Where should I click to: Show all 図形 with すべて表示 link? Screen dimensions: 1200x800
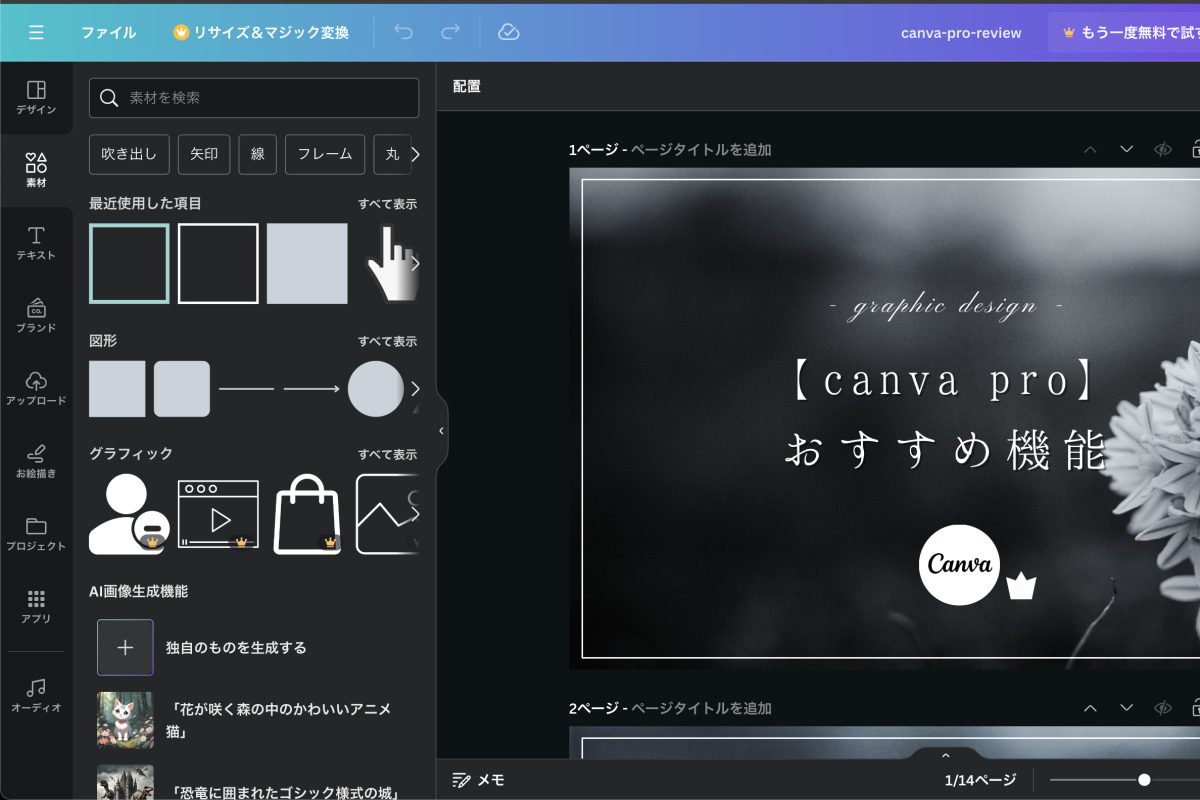tap(388, 341)
